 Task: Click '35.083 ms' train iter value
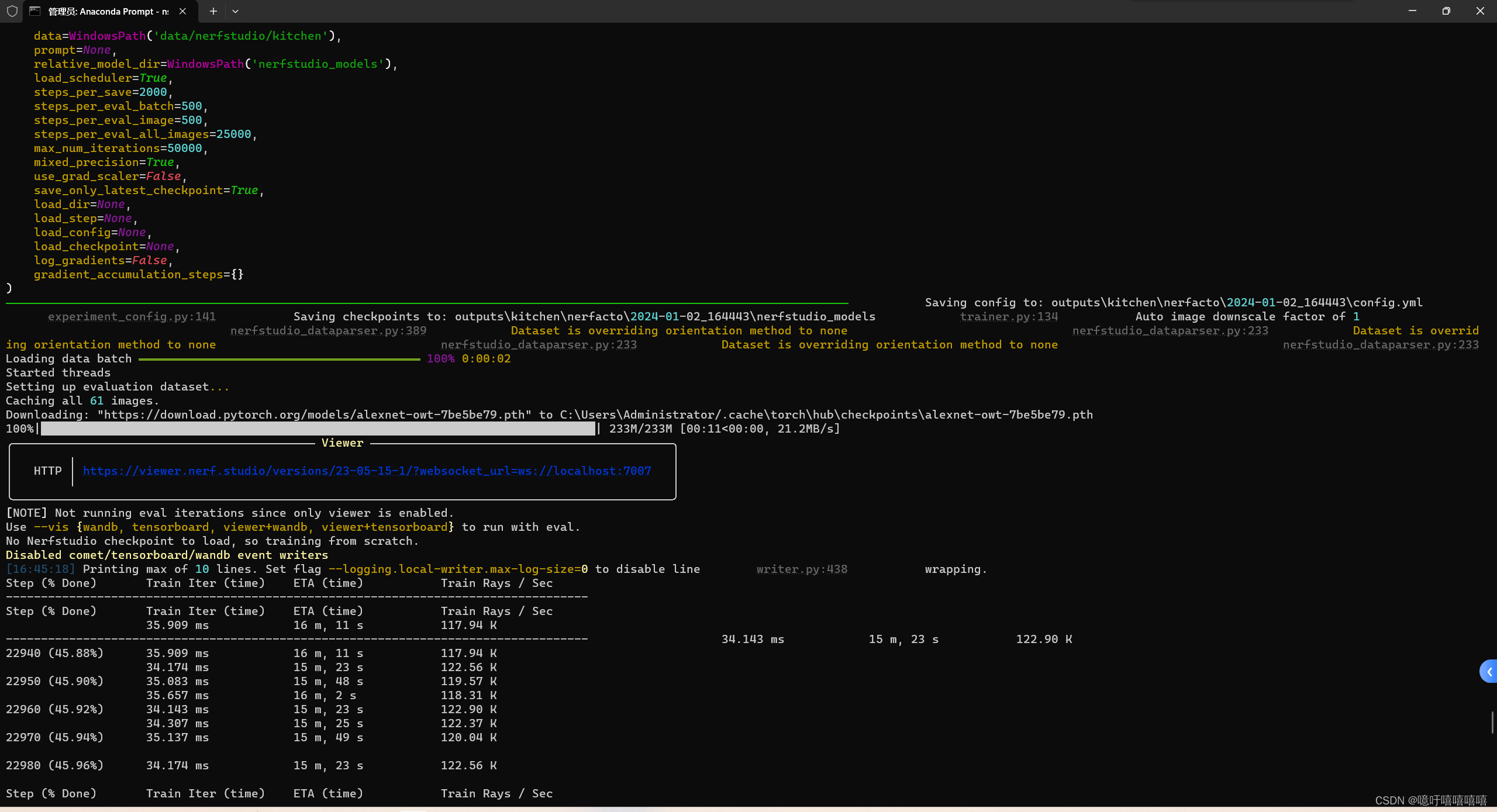(177, 681)
